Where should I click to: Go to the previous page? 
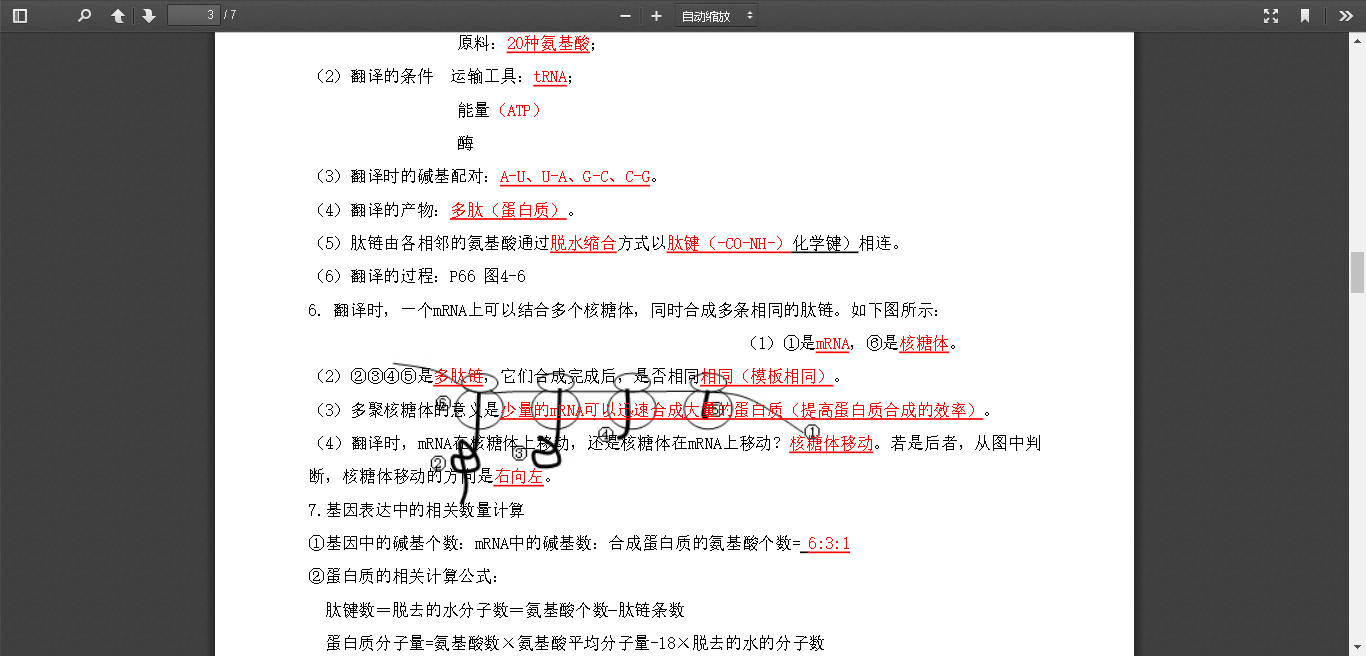coord(118,16)
